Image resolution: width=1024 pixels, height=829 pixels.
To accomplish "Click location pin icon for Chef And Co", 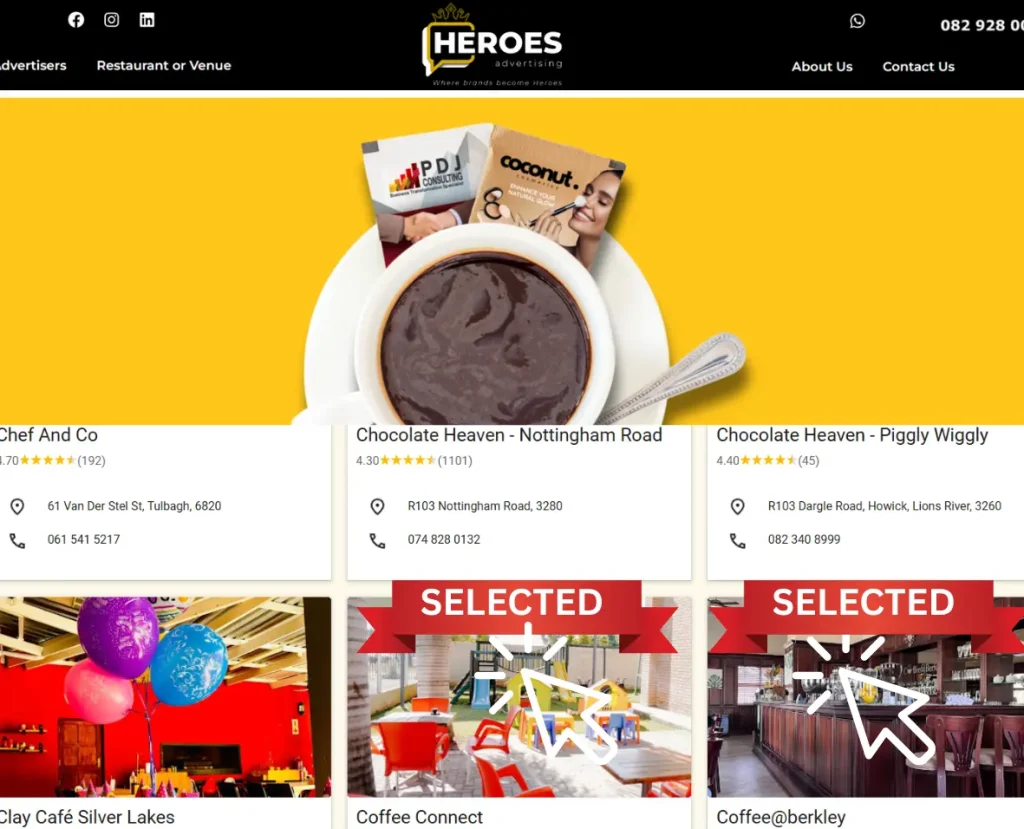I will coord(18,506).
